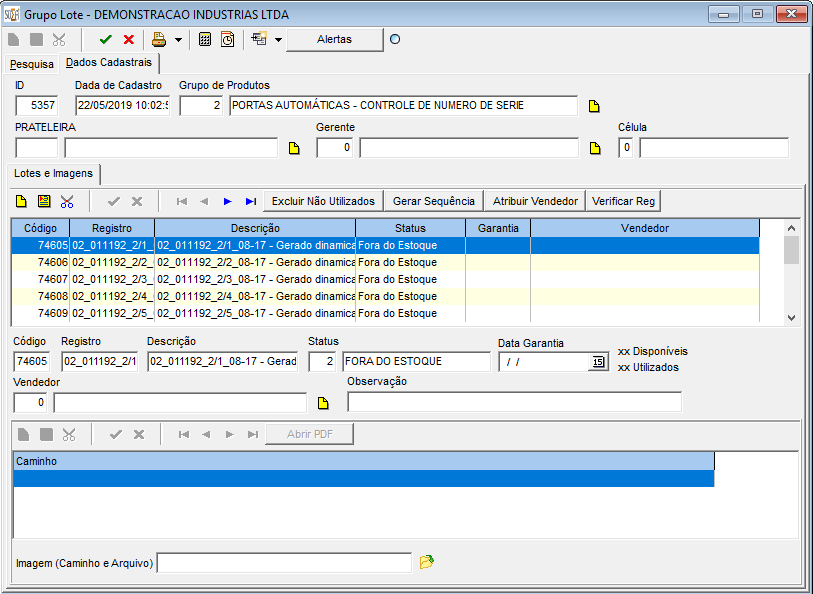This screenshot has height=594, width=813.
Task: Click the Observação text field
Action: click(514, 402)
